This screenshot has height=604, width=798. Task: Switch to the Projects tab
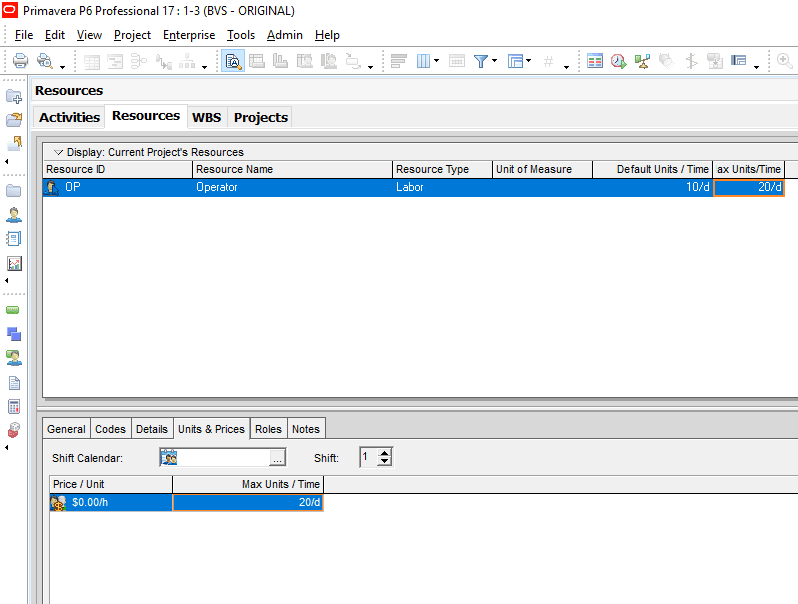pyautogui.click(x=261, y=117)
